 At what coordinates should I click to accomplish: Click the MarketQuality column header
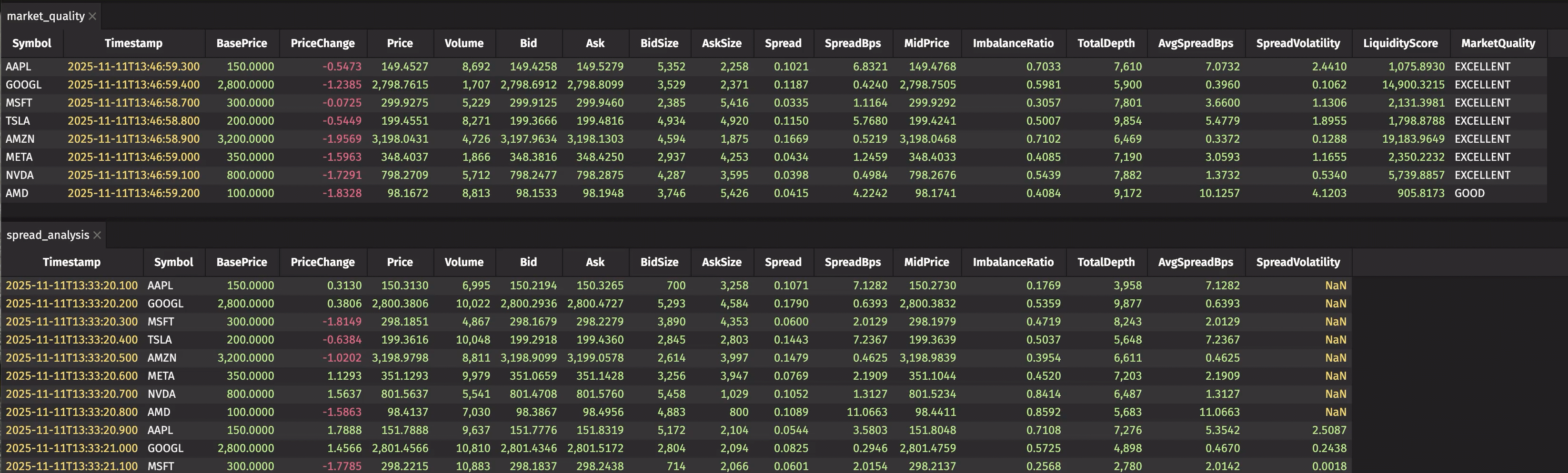coord(1498,43)
